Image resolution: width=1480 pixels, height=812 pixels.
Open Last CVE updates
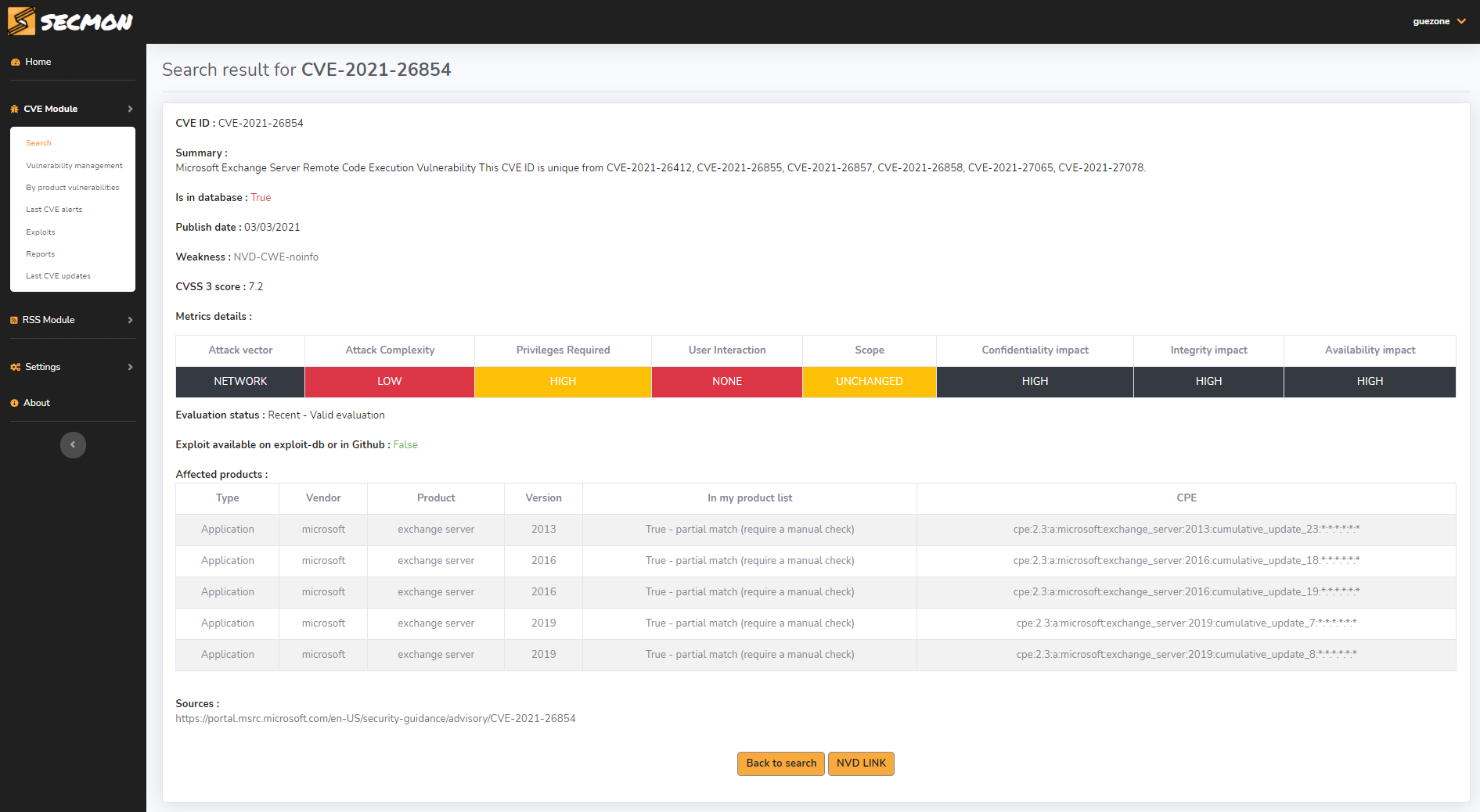58,276
